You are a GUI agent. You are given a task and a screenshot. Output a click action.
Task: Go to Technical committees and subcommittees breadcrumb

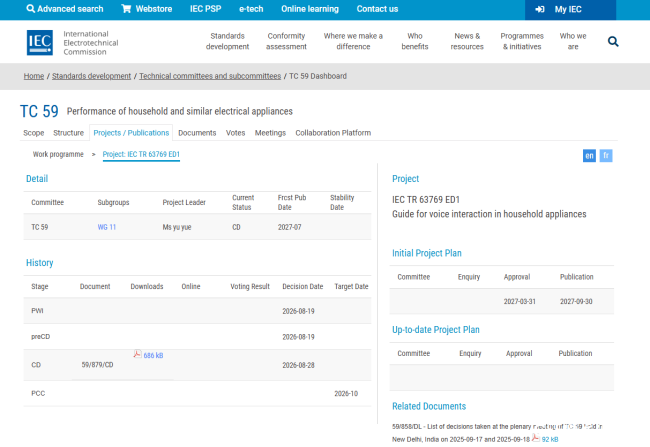coord(210,76)
